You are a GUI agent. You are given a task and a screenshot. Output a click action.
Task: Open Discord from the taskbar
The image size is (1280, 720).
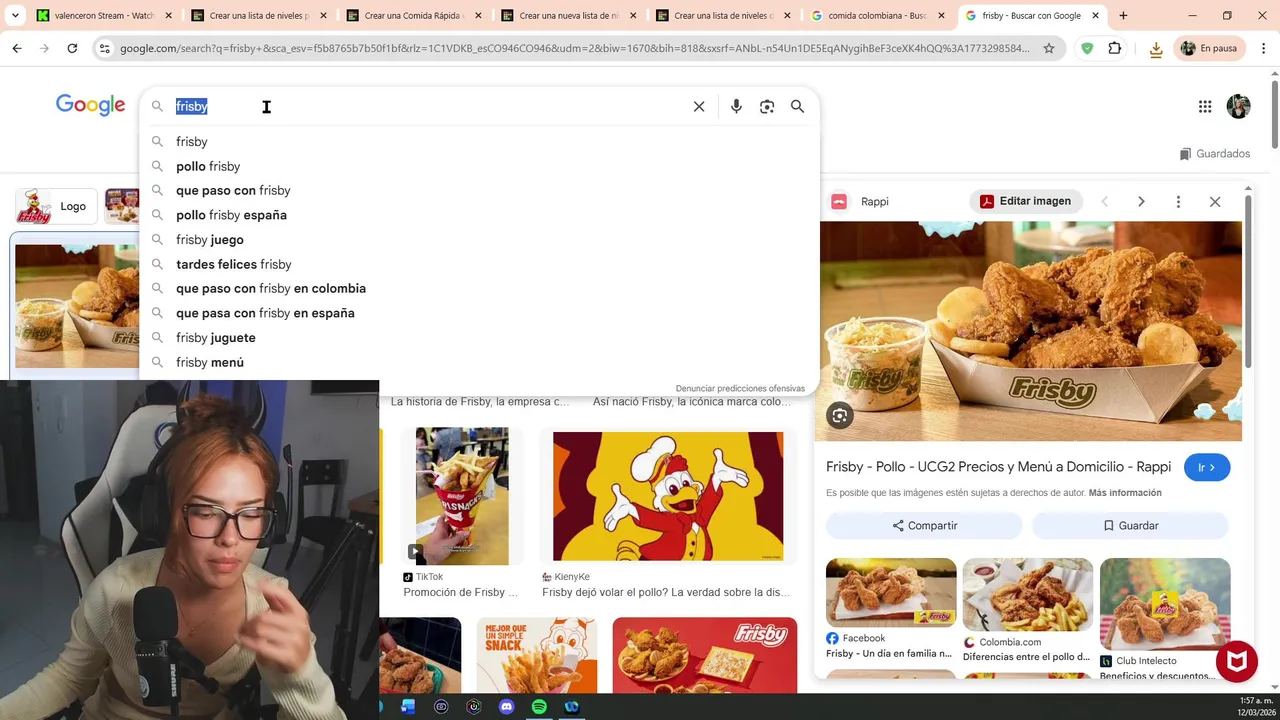coord(506,707)
